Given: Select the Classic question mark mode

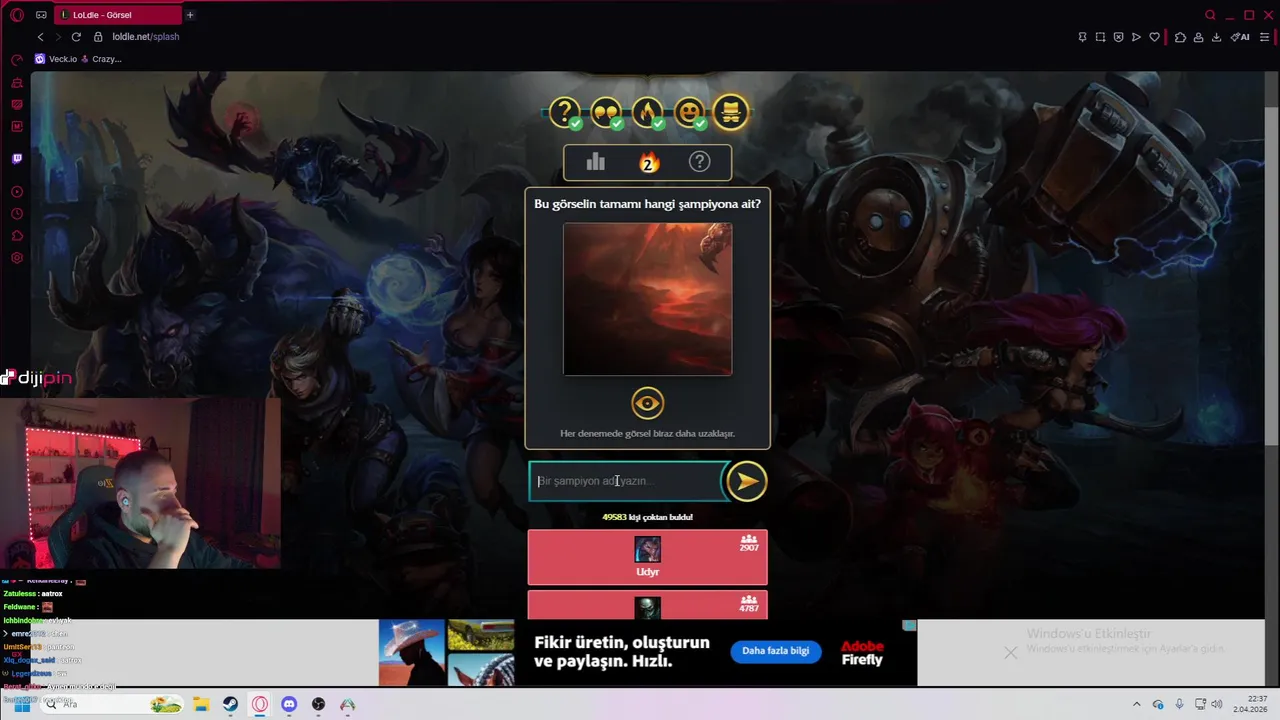Looking at the screenshot, I should pyautogui.click(x=565, y=113).
